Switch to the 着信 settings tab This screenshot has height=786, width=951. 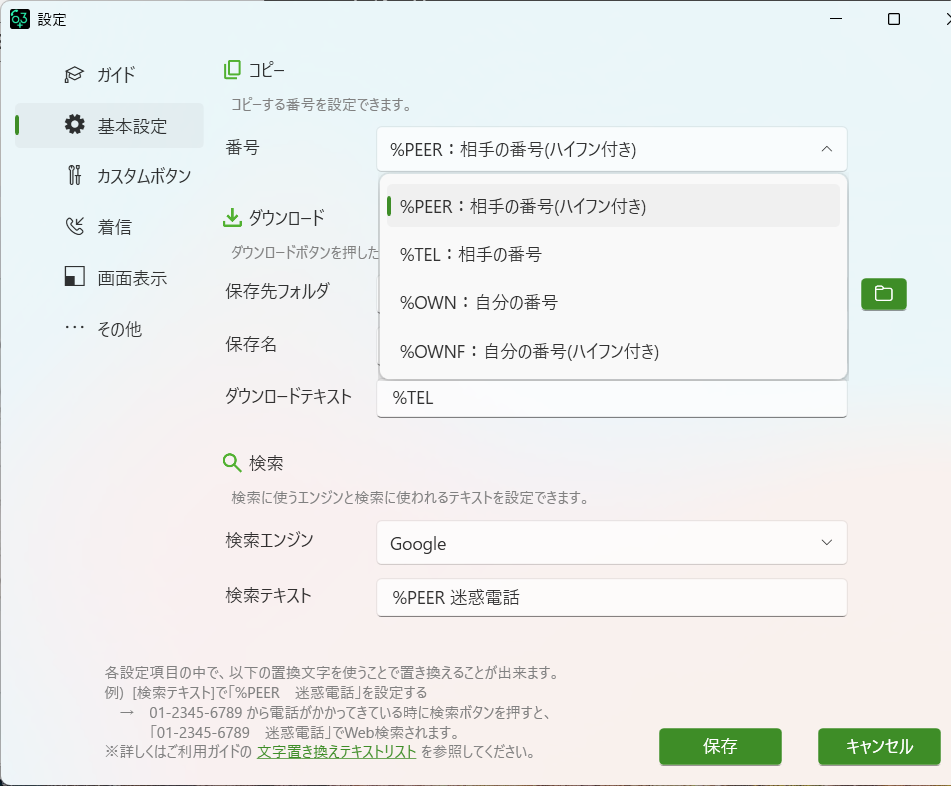point(114,227)
